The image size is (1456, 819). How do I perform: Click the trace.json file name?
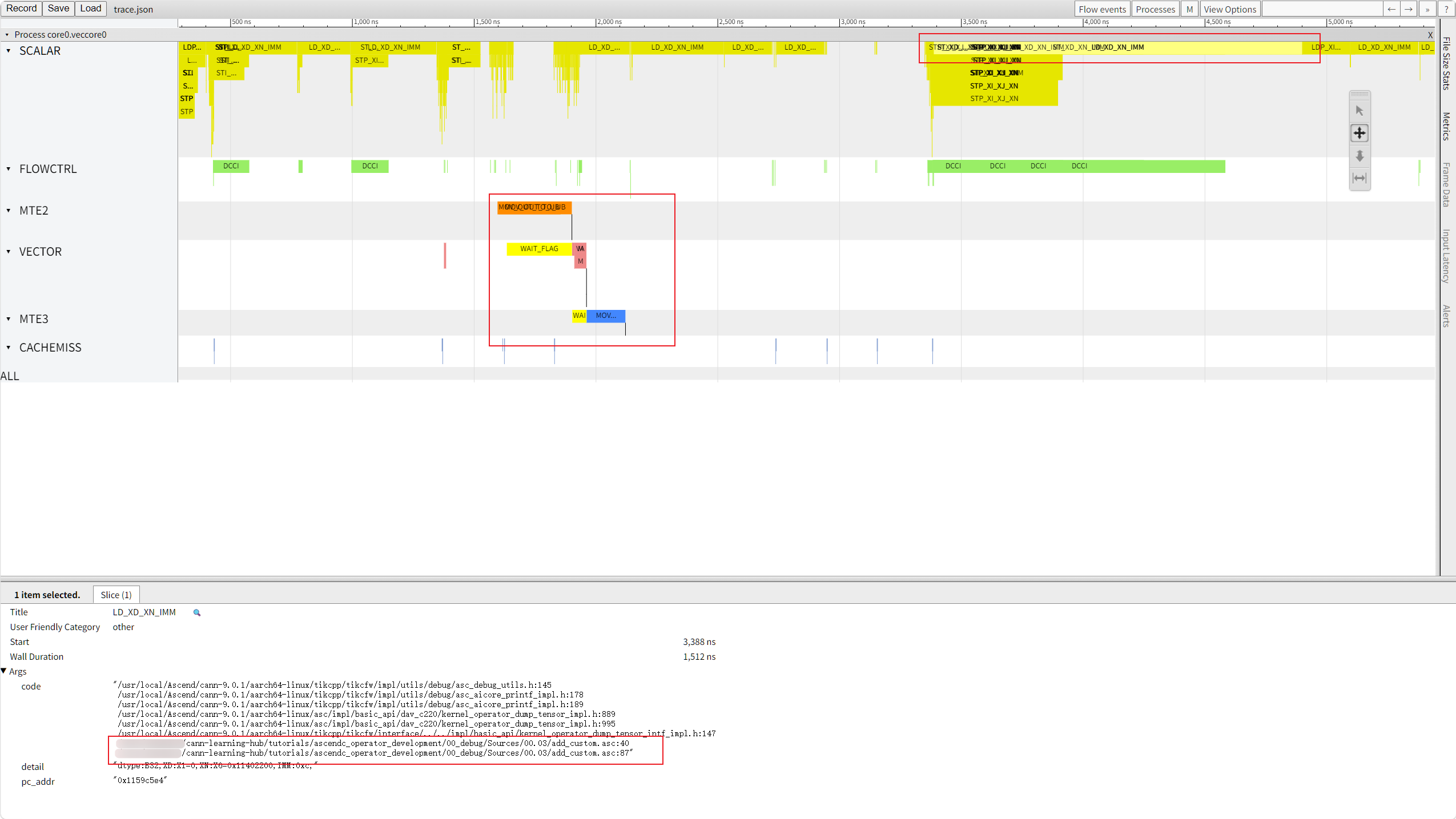coord(133,10)
